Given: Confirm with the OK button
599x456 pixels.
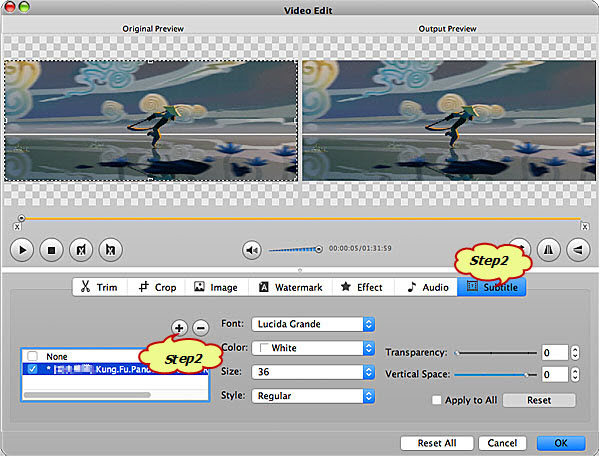Looking at the screenshot, I should [x=561, y=443].
